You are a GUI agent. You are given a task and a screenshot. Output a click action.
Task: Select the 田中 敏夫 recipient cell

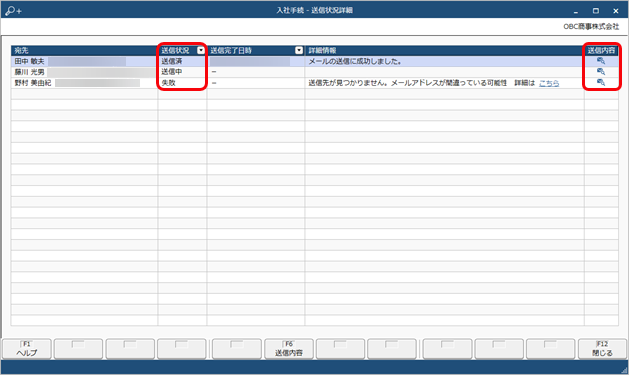pos(84,61)
